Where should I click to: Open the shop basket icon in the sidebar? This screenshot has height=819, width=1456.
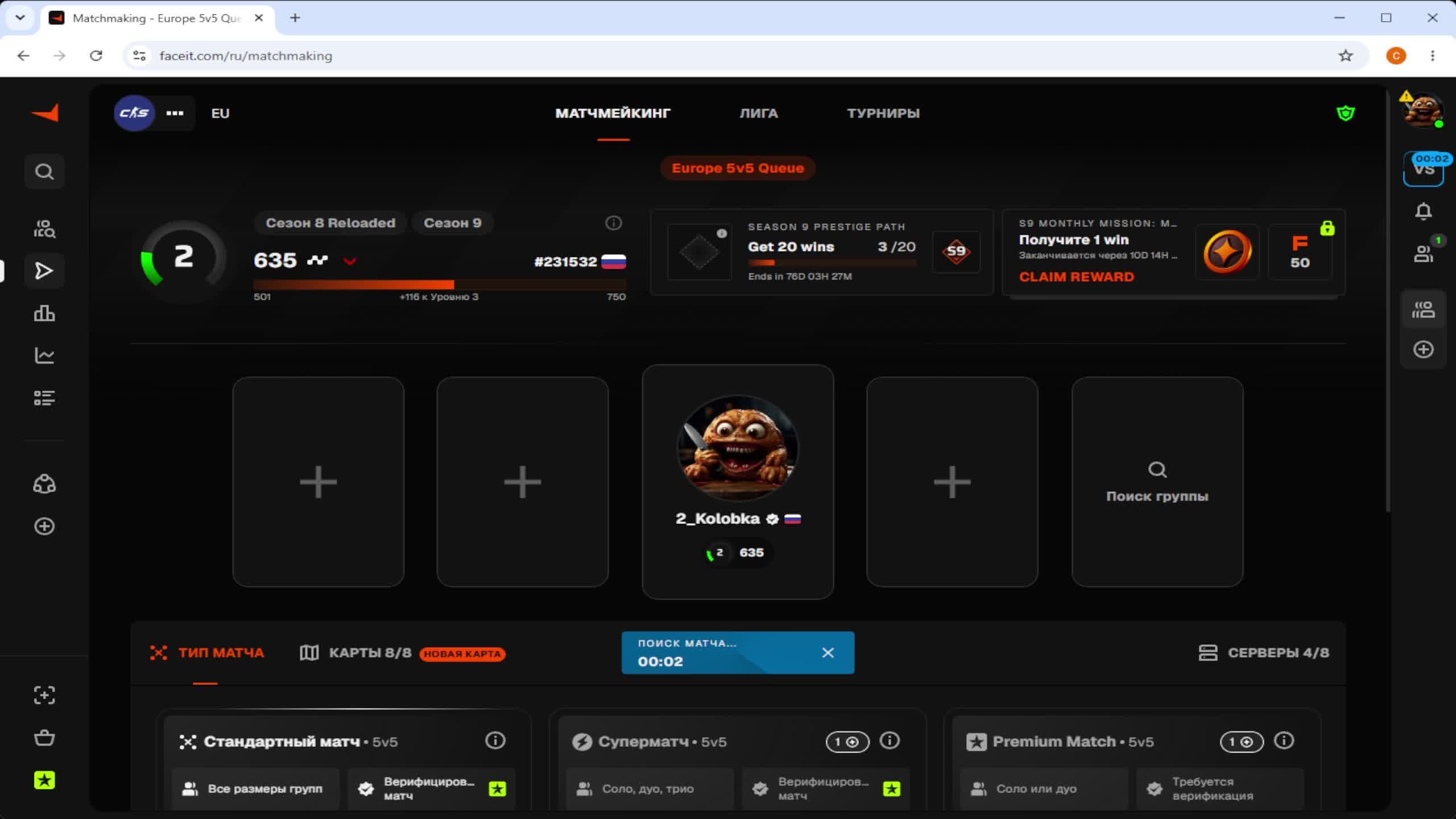pyautogui.click(x=44, y=738)
